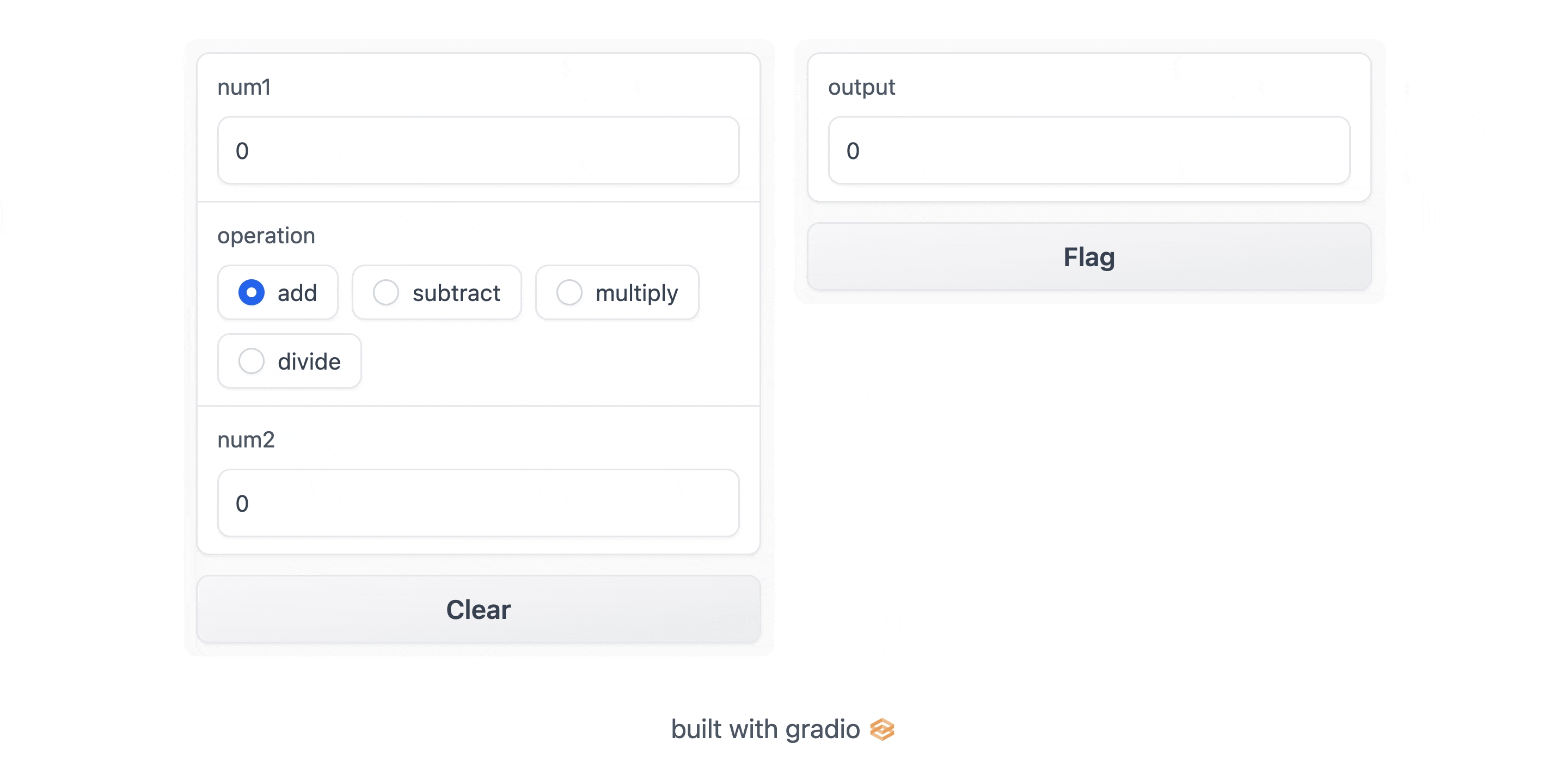Click the 'divide' option label text
Viewport: 1568px width, 761px height.
309,361
